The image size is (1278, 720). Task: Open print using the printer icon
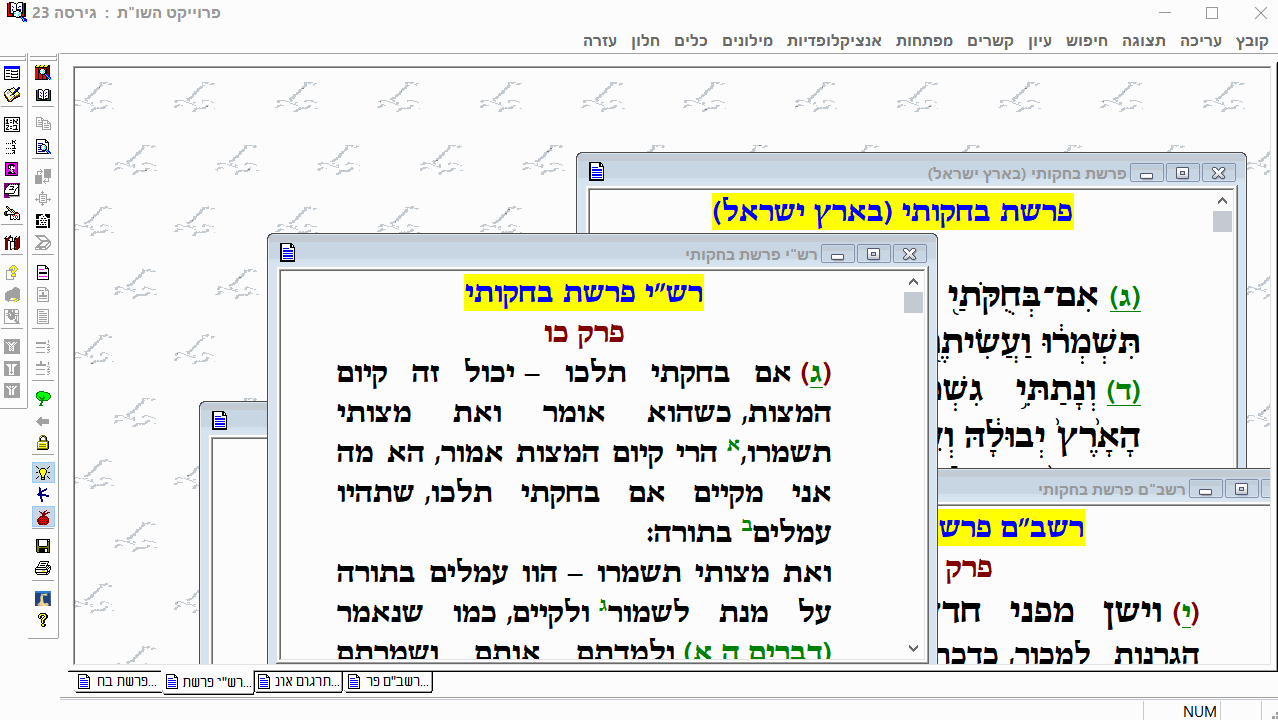point(41,569)
